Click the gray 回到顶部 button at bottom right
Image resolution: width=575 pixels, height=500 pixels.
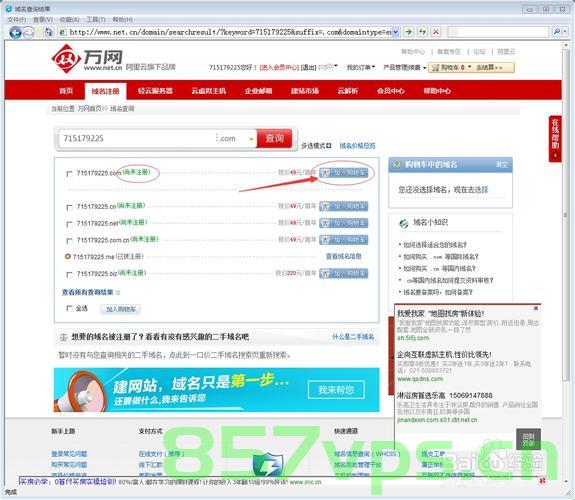[528, 439]
